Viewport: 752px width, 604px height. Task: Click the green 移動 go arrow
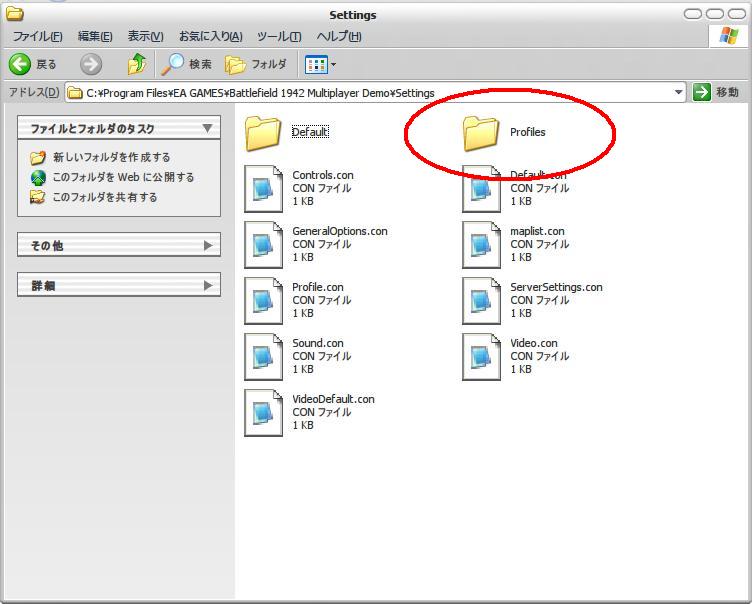(702, 92)
